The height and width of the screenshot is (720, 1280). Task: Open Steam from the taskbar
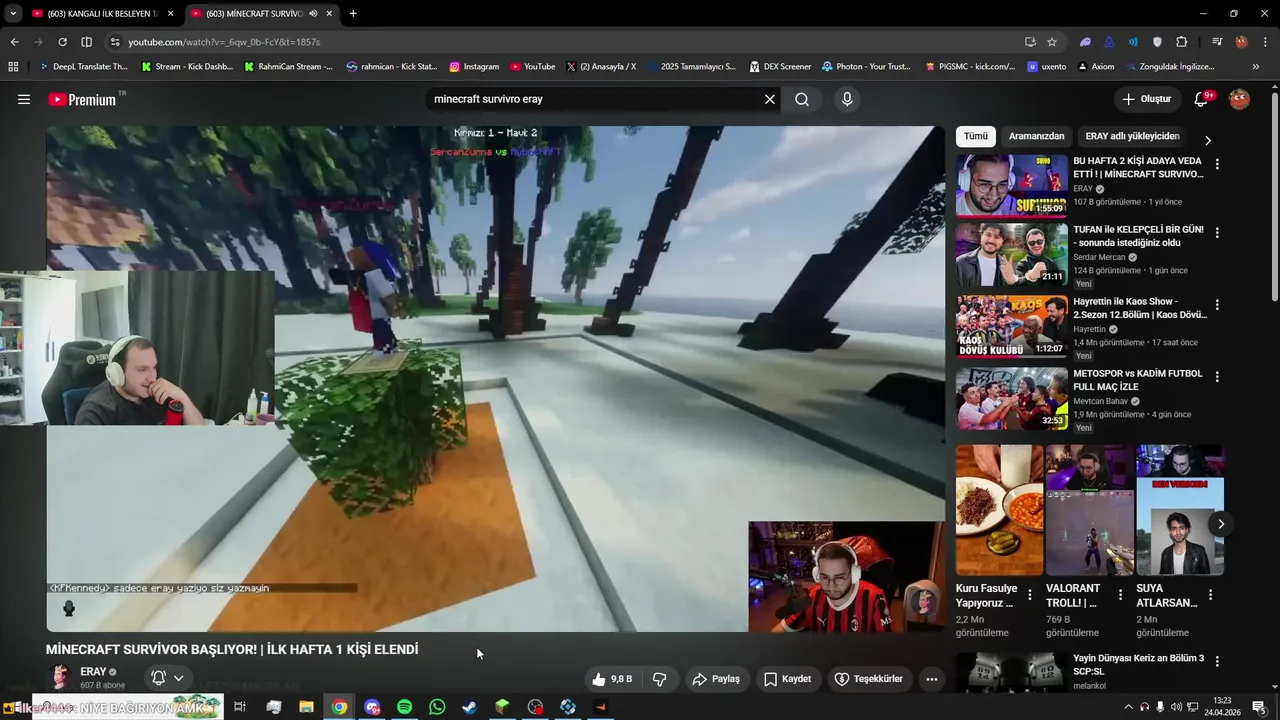tap(469, 707)
